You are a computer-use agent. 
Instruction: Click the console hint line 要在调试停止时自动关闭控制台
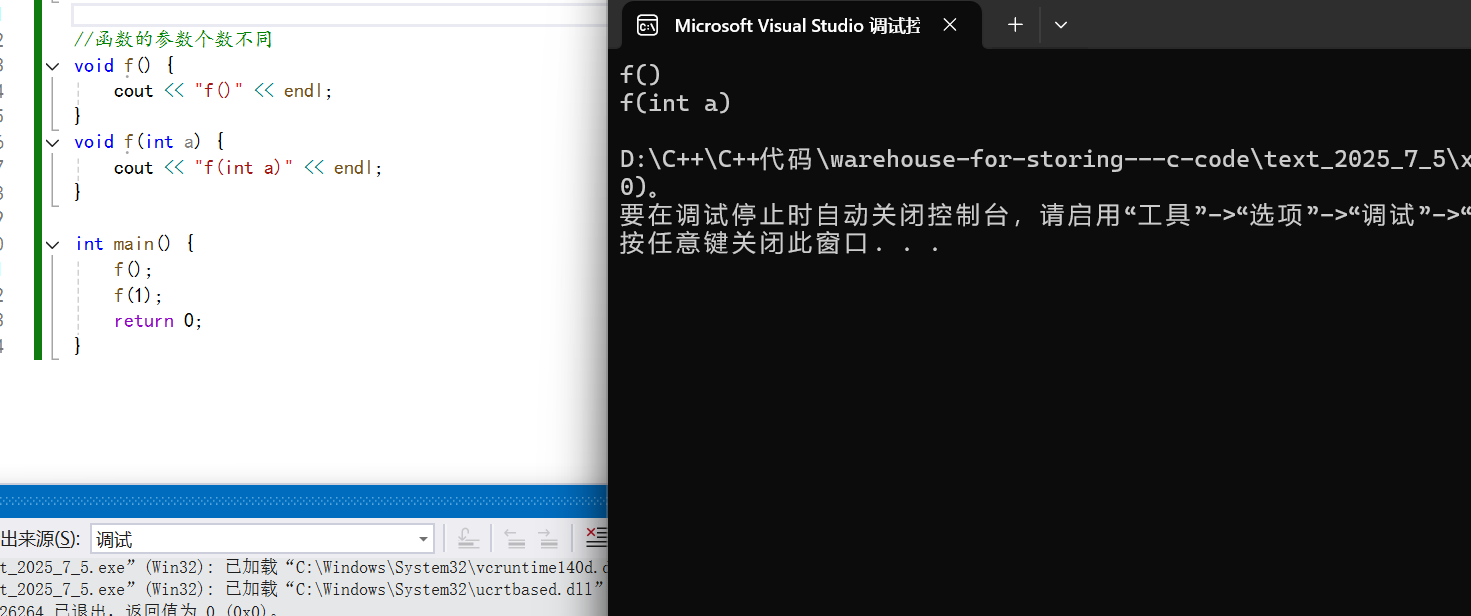[1045, 215]
